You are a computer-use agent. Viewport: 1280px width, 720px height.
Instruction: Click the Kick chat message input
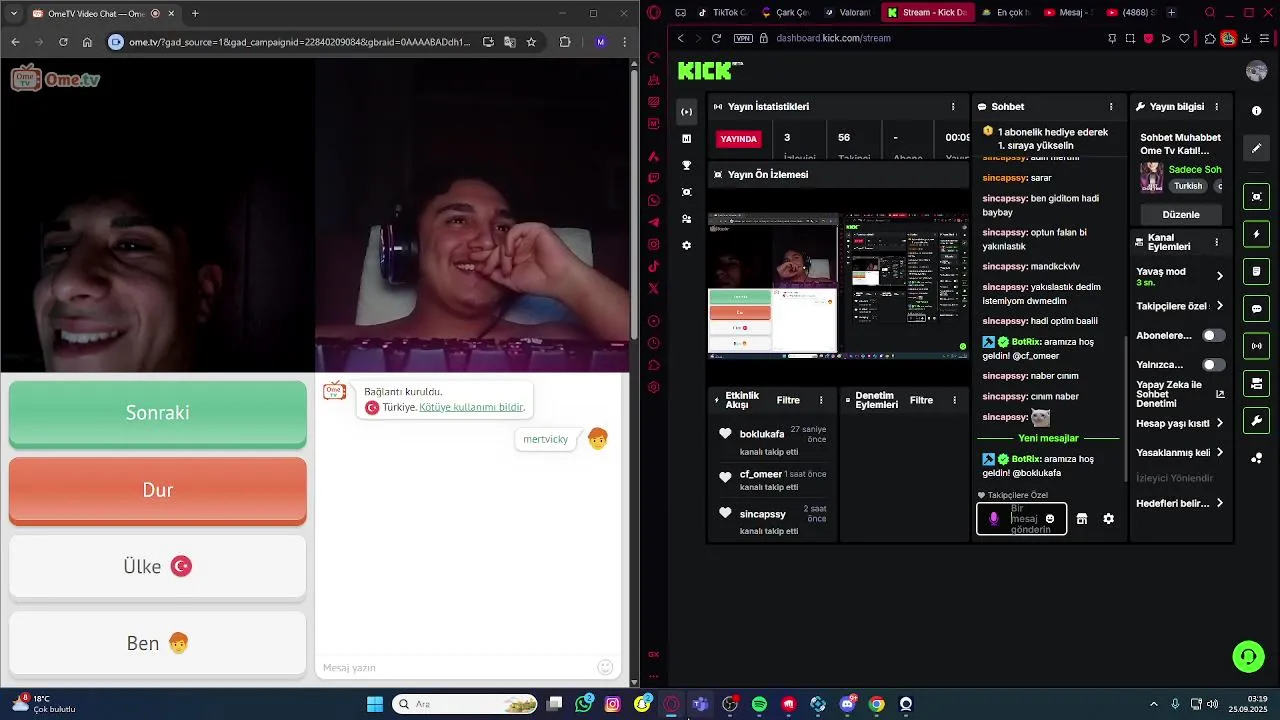tap(1023, 519)
